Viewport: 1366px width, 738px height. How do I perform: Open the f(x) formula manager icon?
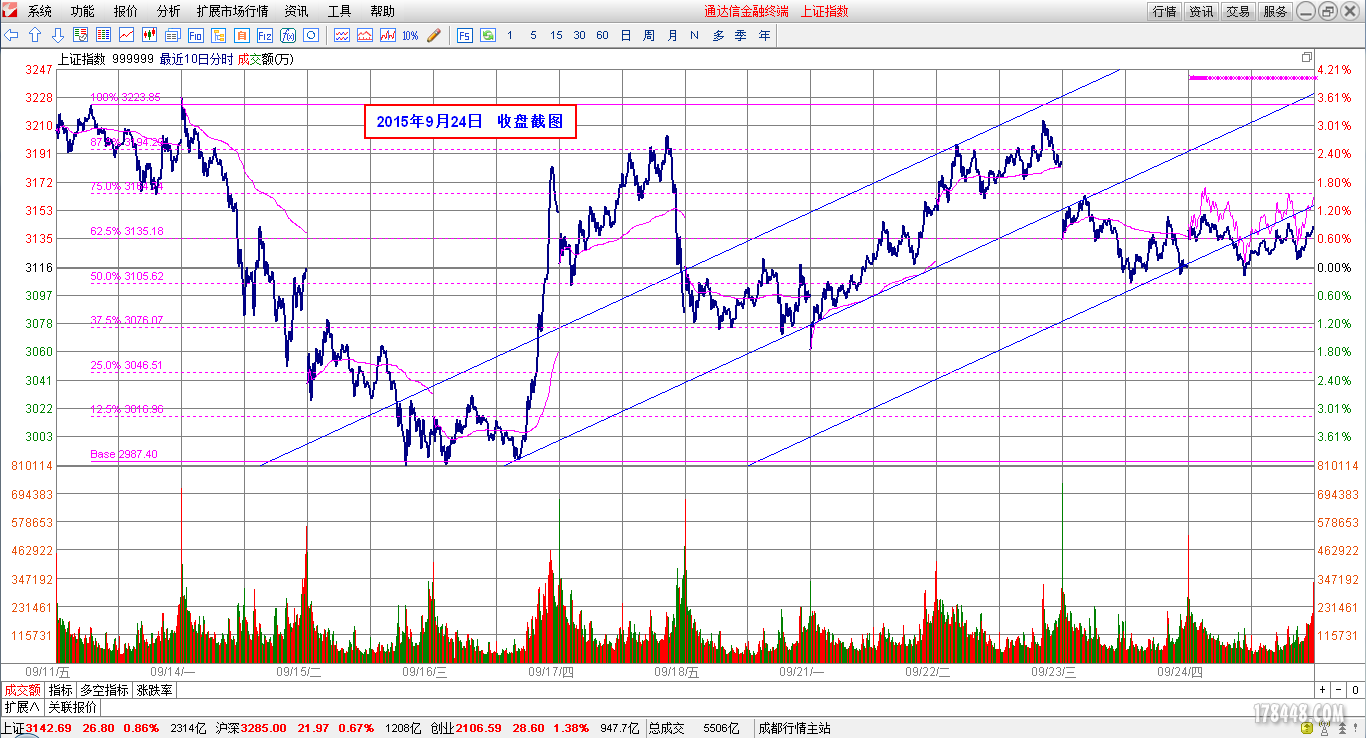click(287, 35)
